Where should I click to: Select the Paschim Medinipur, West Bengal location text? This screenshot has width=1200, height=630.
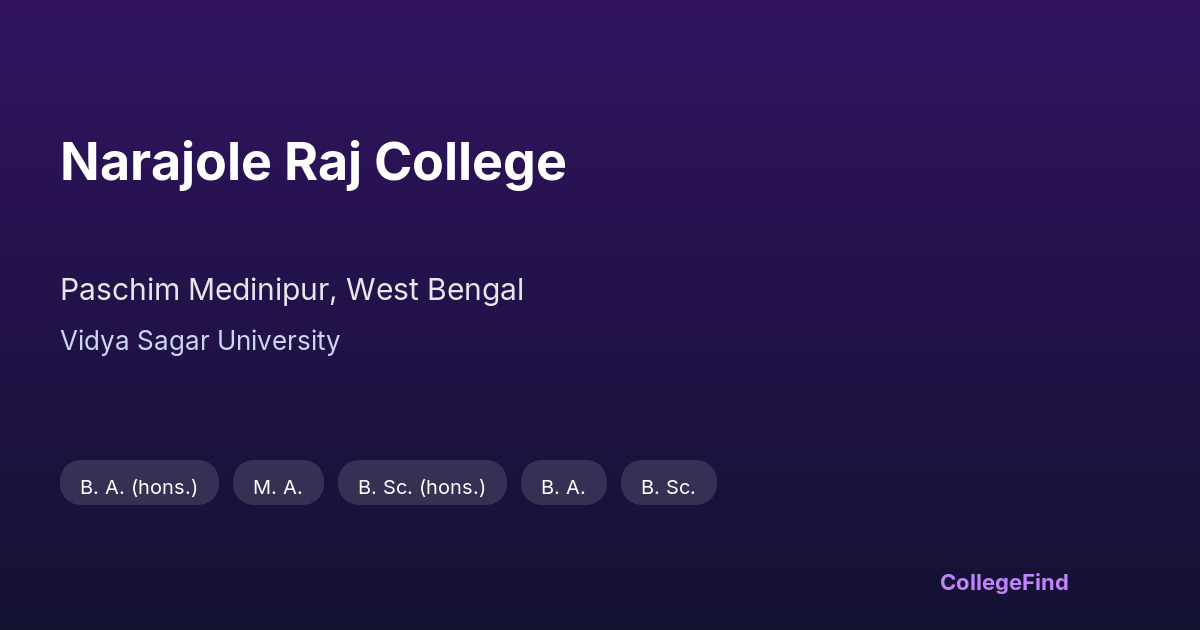point(292,290)
